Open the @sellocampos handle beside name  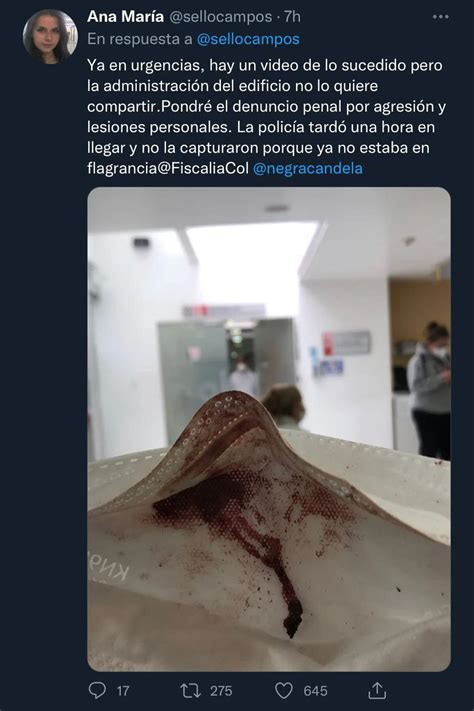tap(220, 17)
